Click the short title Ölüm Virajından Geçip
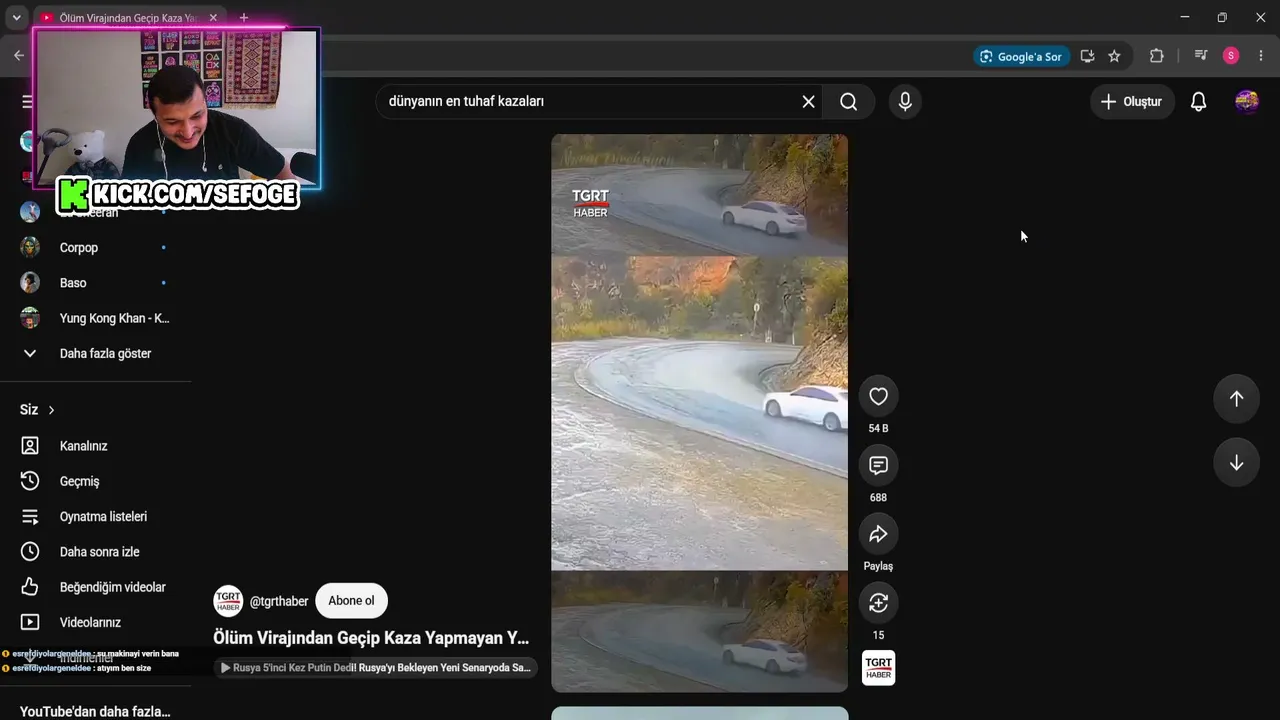This screenshot has width=1280, height=720. coord(371,638)
